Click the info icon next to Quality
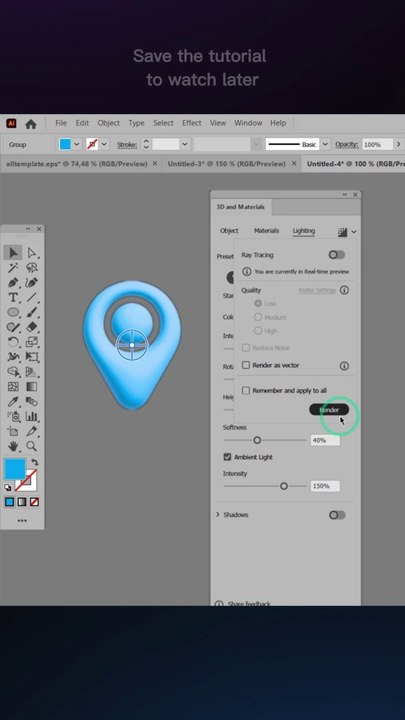The image size is (405, 720). click(344, 290)
